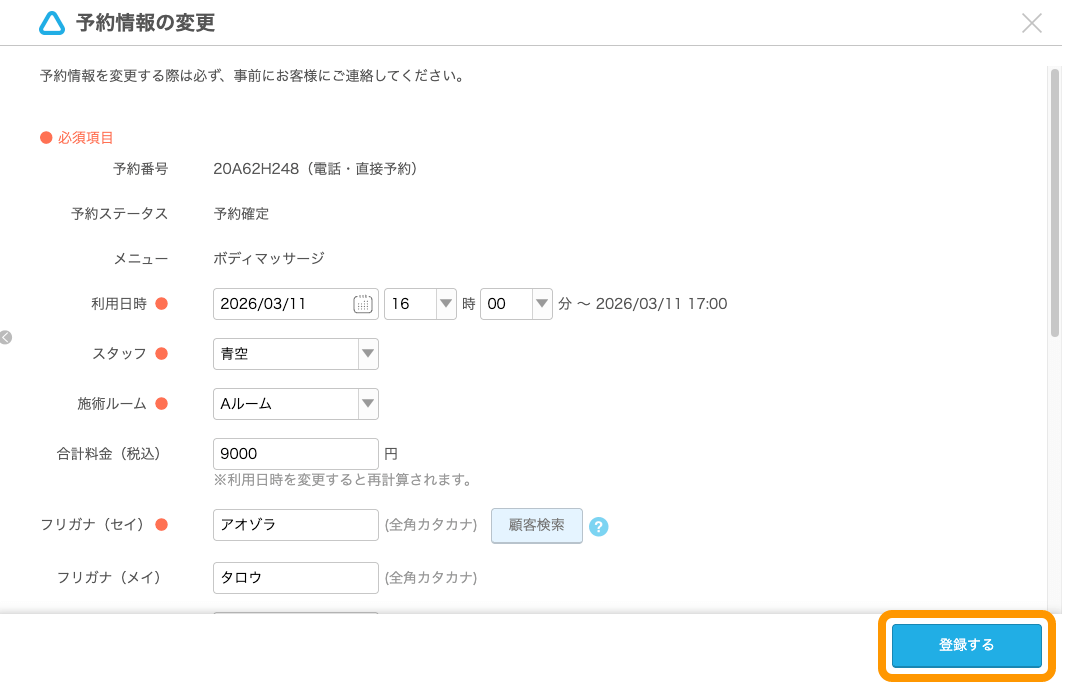The image size is (1074, 692).
Task: Click the total price field showing 9000
Action: click(x=295, y=453)
